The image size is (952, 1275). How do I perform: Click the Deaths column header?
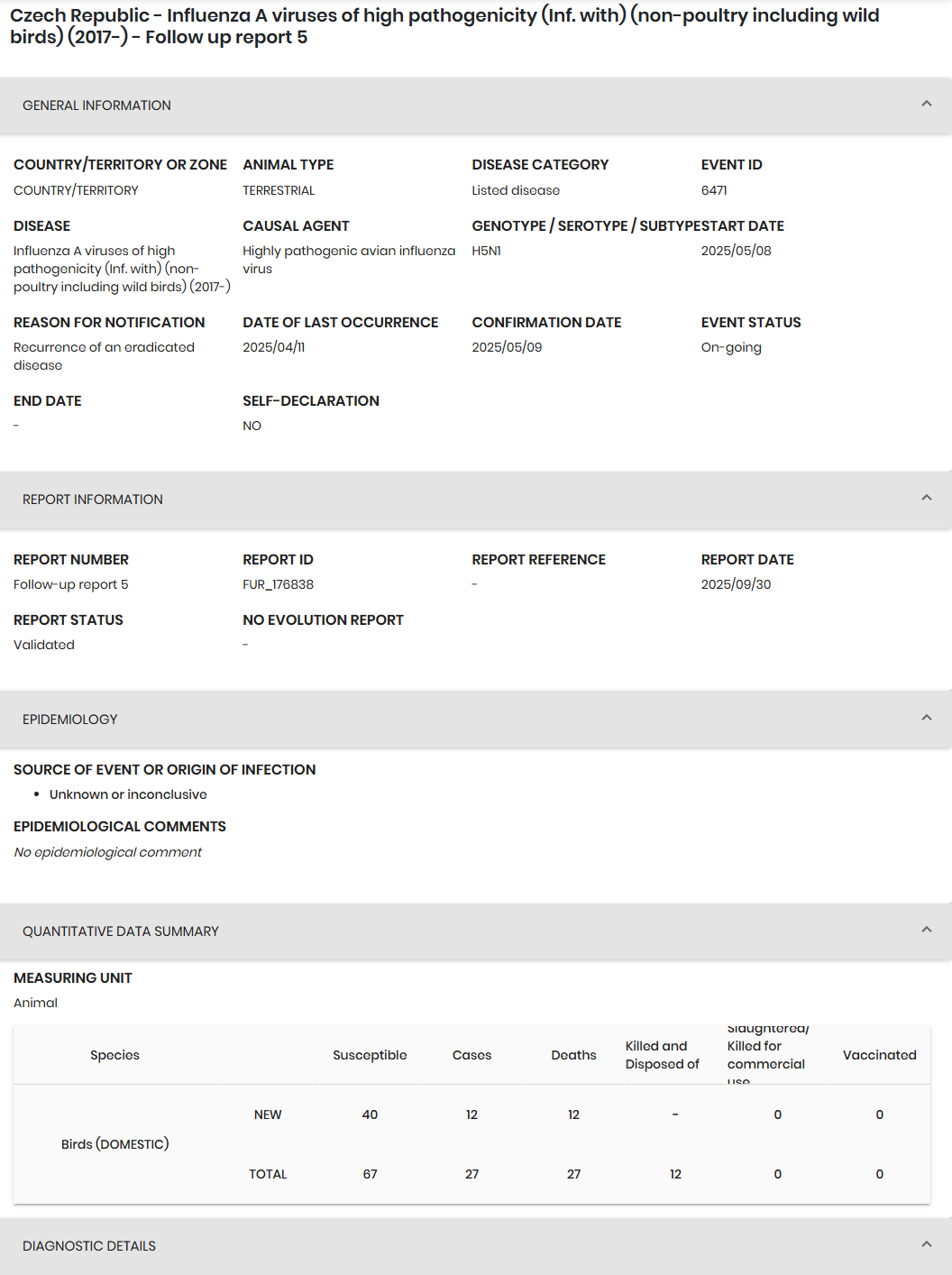(573, 1055)
